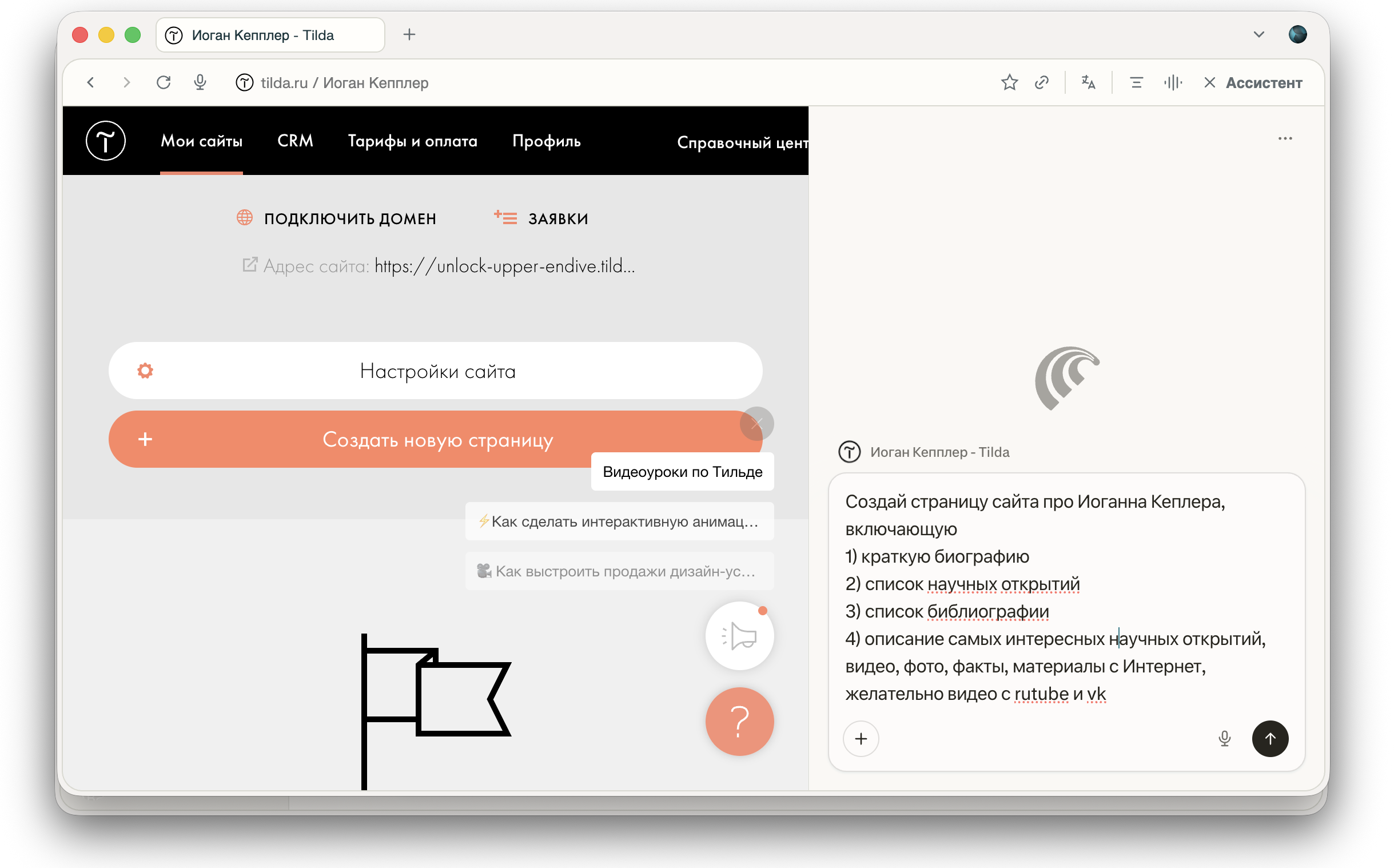Click the microphone icon in address bar

[201, 83]
